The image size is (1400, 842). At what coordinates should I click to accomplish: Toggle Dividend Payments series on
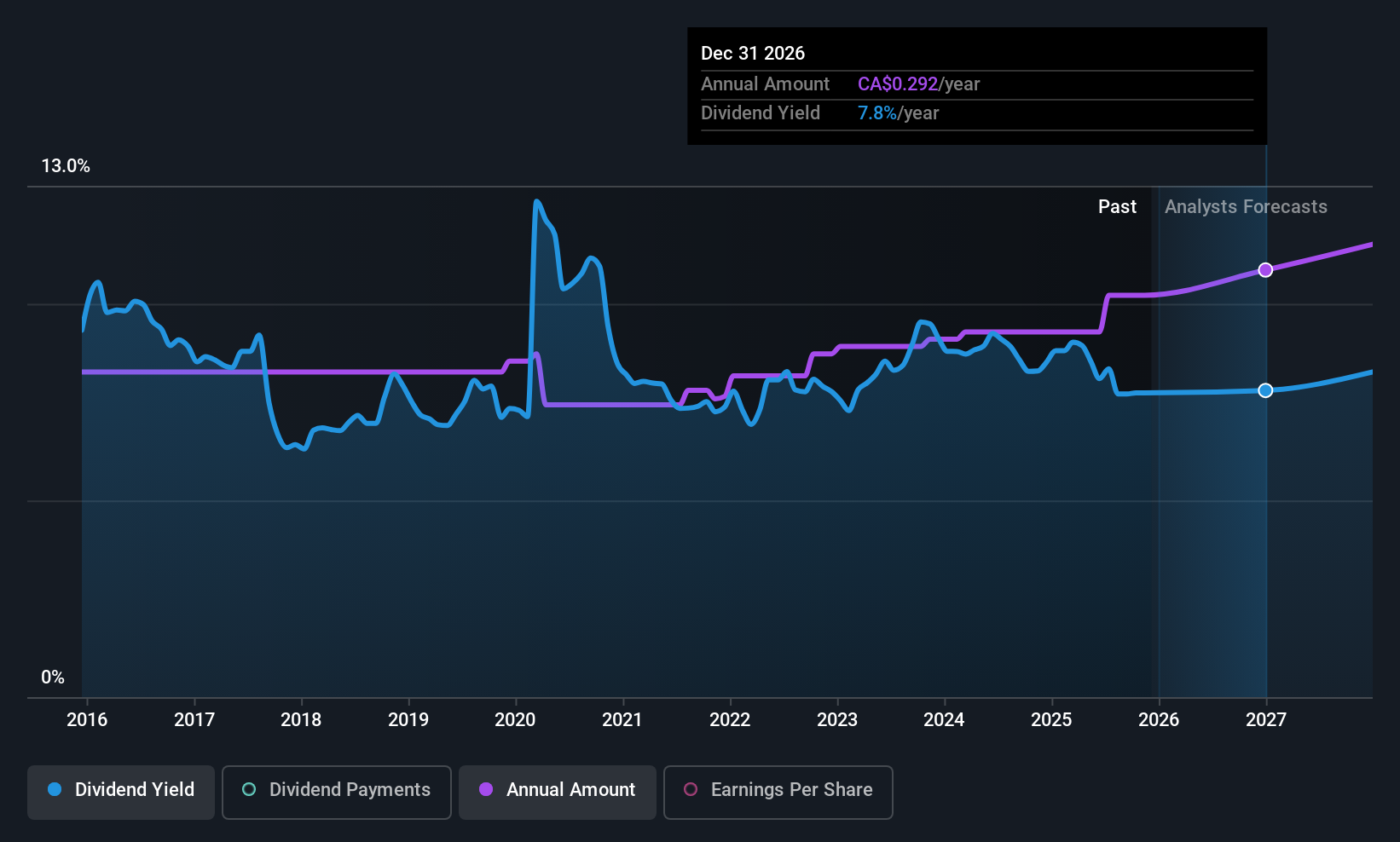(x=336, y=790)
